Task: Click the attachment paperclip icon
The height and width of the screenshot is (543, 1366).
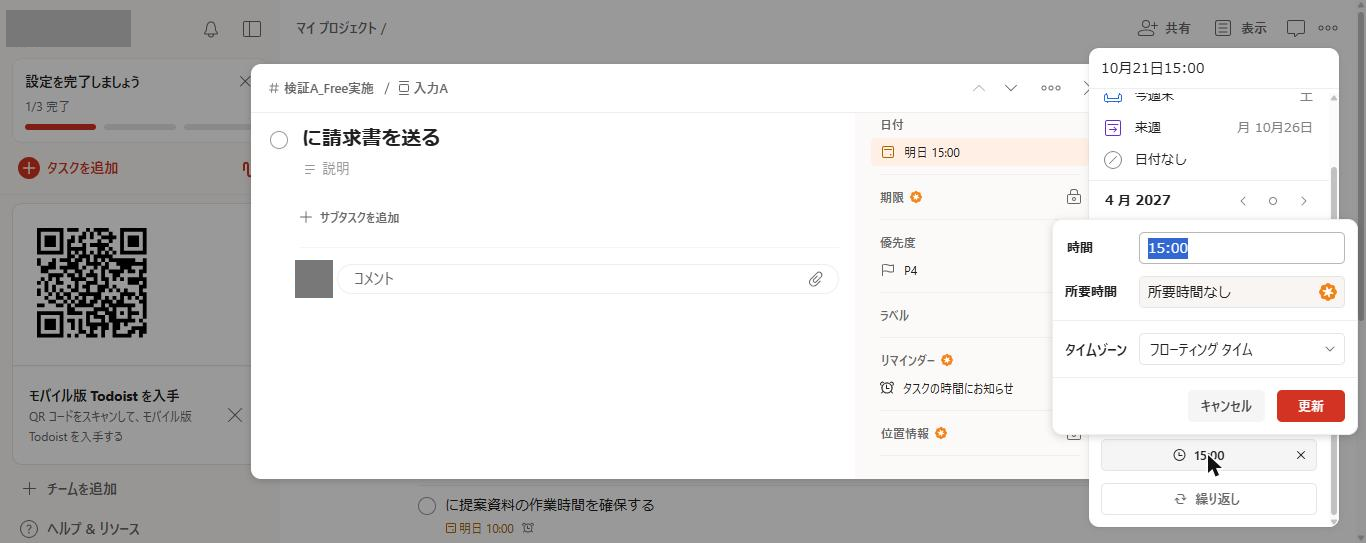Action: tap(816, 279)
